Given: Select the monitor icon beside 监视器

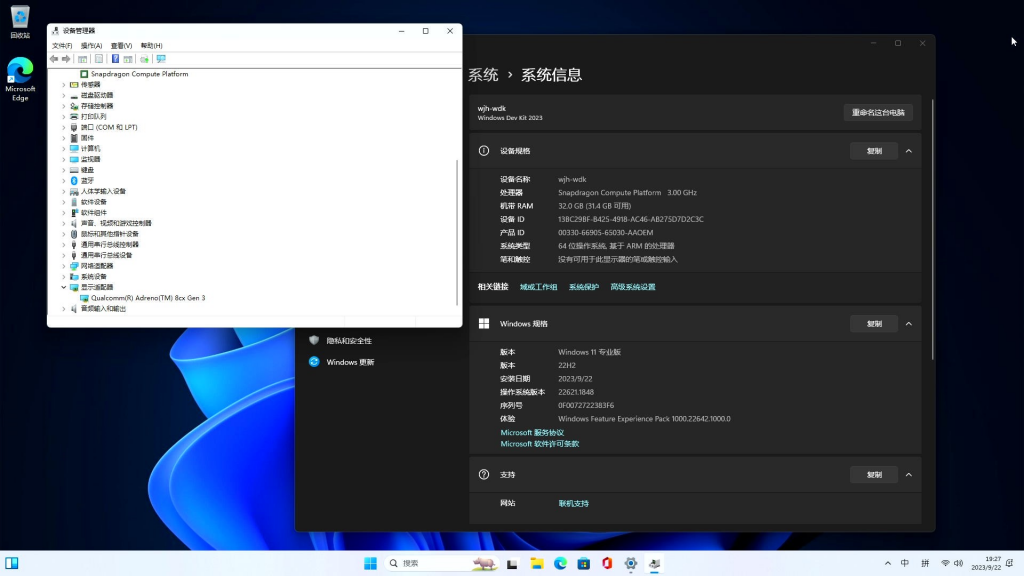Looking at the screenshot, I should pyautogui.click(x=74, y=159).
